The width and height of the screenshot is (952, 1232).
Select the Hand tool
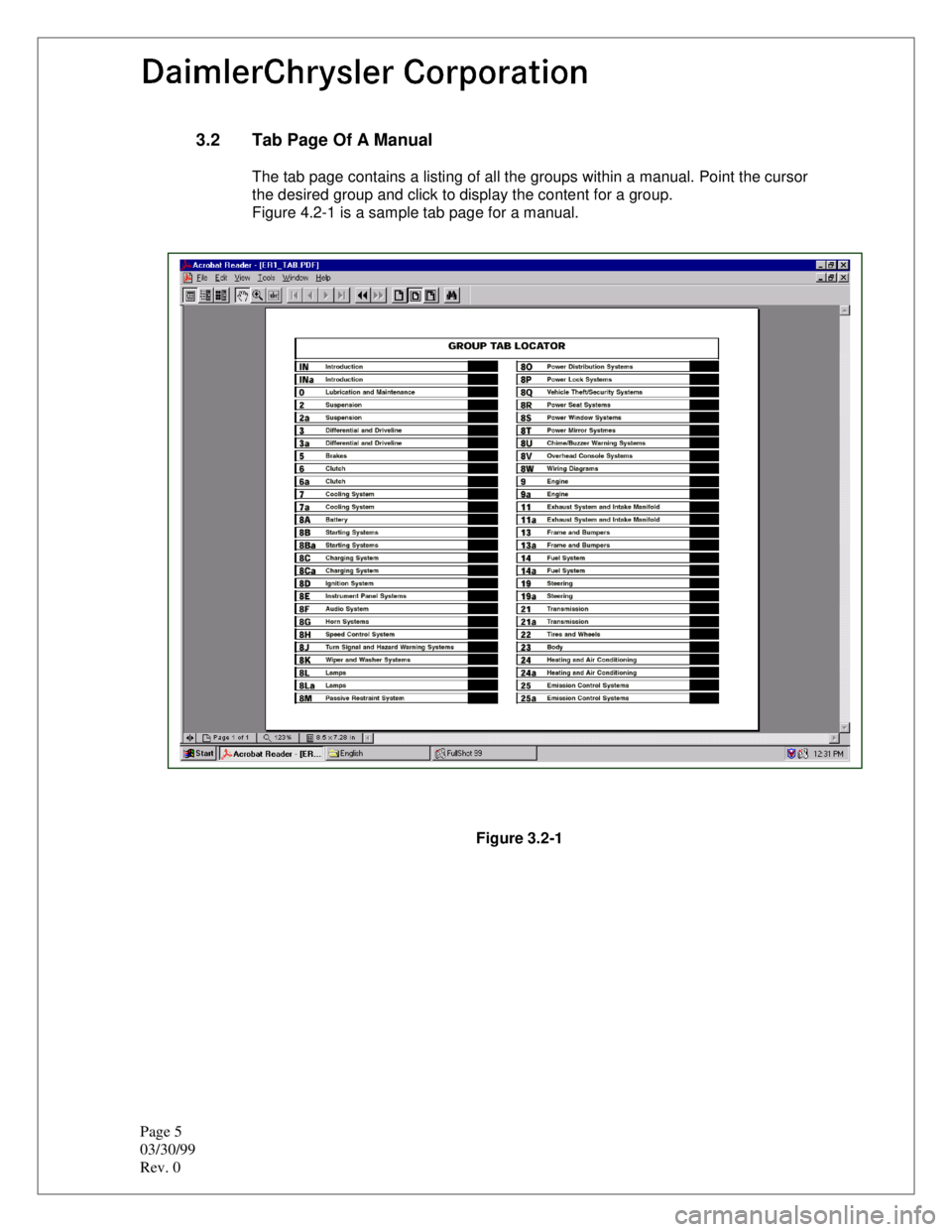(242, 296)
